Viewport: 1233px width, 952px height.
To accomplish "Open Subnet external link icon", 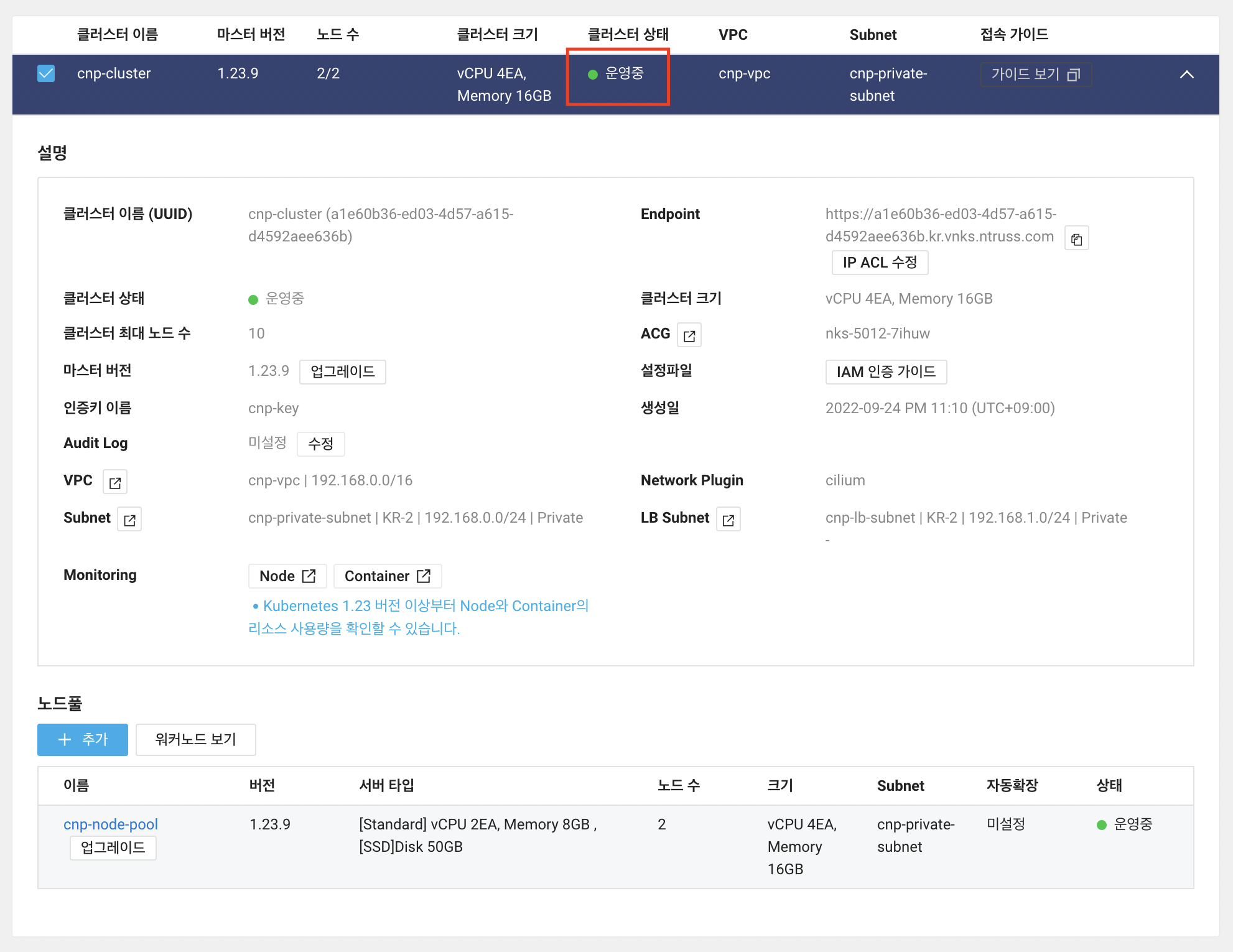I will click(x=129, y=520).
